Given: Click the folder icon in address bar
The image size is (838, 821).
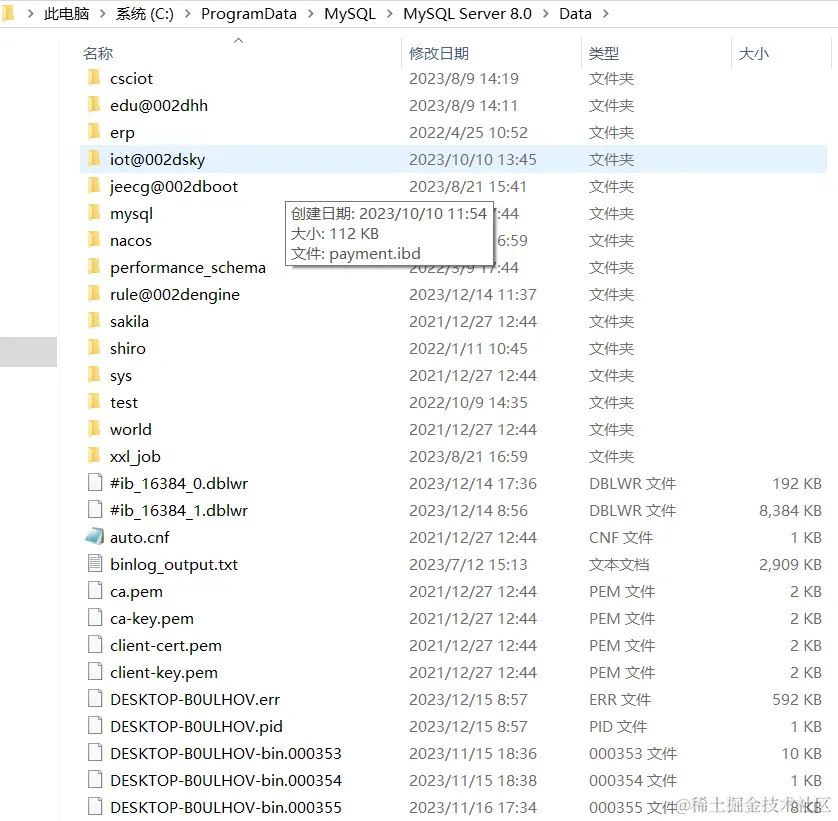Looking at the screenshot, I should coord(8,13).
